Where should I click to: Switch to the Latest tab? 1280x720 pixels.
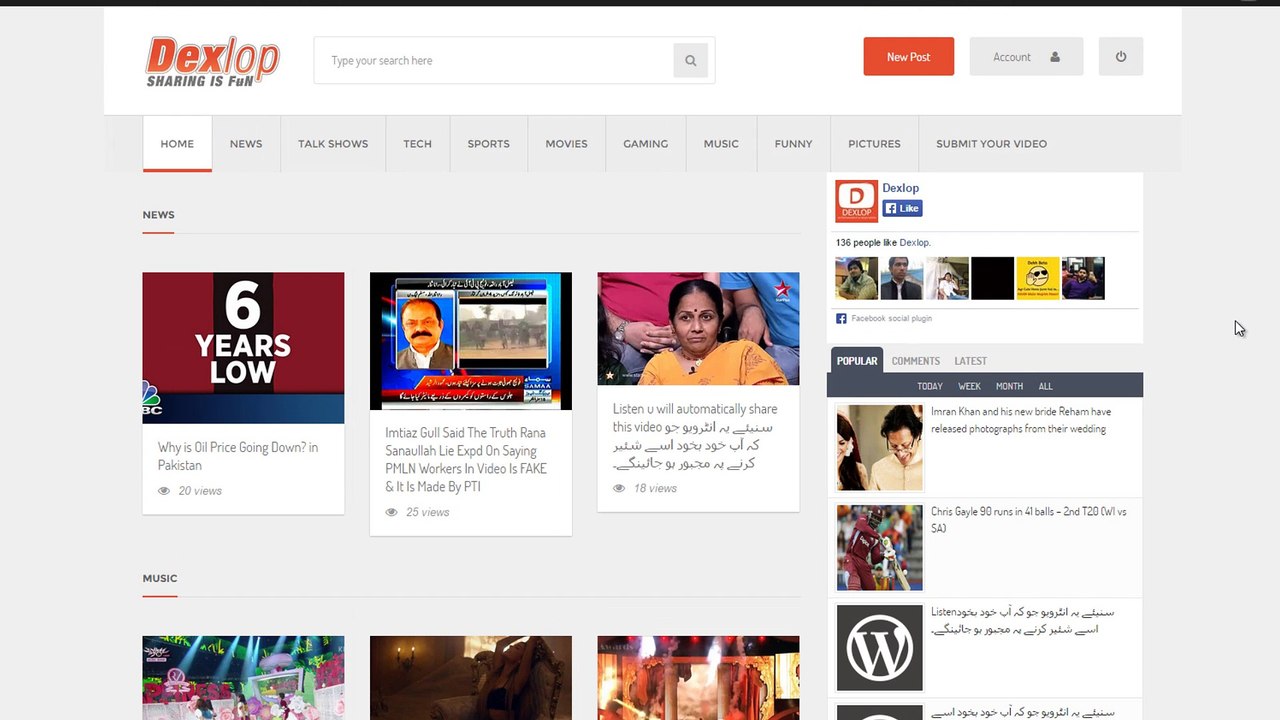click(971, 361)
